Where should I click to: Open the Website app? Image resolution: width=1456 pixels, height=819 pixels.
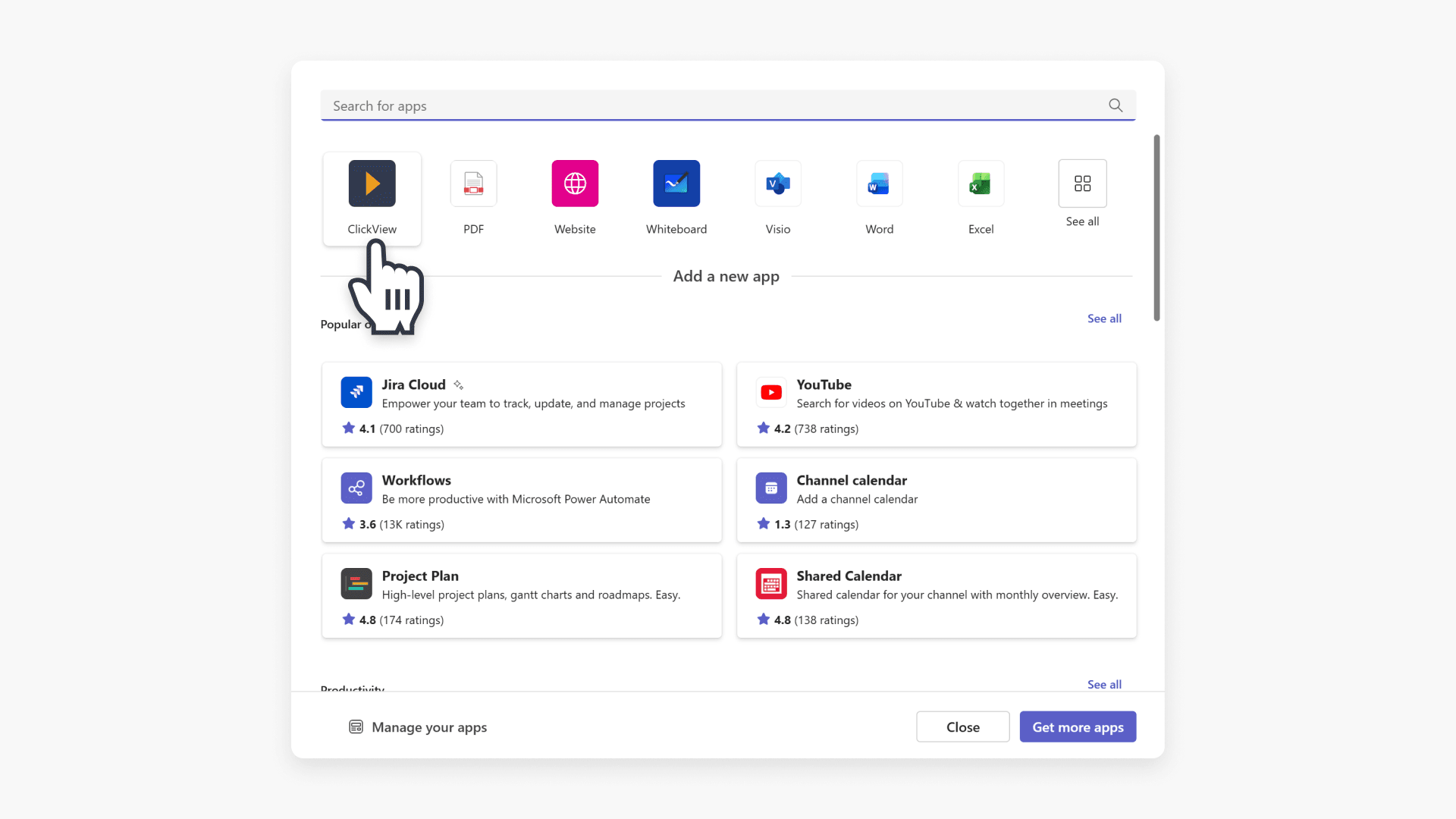[x=575, y=184]
